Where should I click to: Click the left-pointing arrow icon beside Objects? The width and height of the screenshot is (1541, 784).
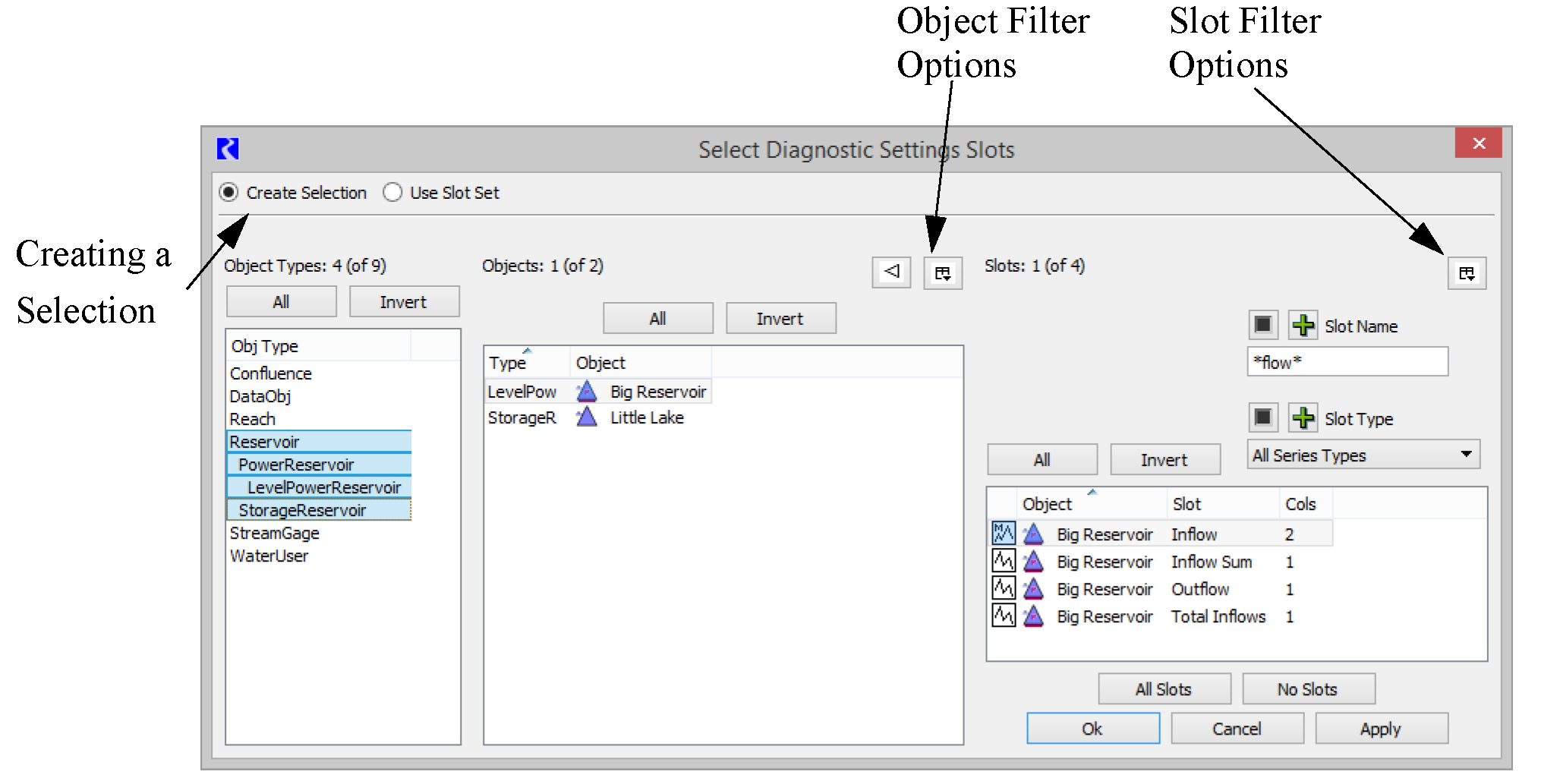891,272
